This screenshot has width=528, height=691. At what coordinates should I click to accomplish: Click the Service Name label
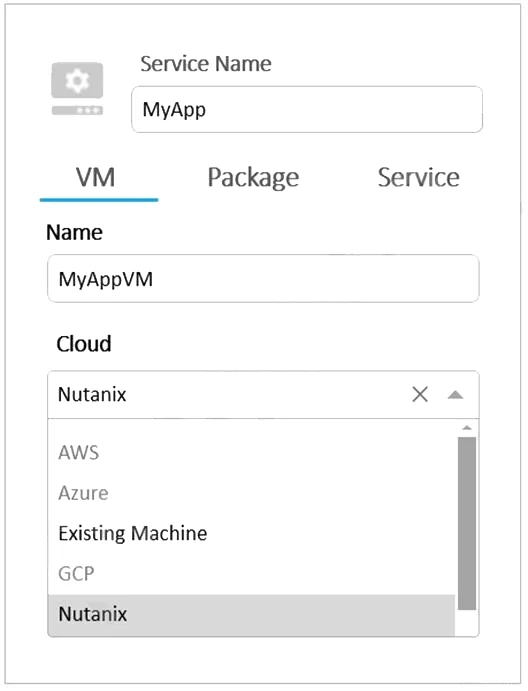pyautogui.click(x=206, y=64)
